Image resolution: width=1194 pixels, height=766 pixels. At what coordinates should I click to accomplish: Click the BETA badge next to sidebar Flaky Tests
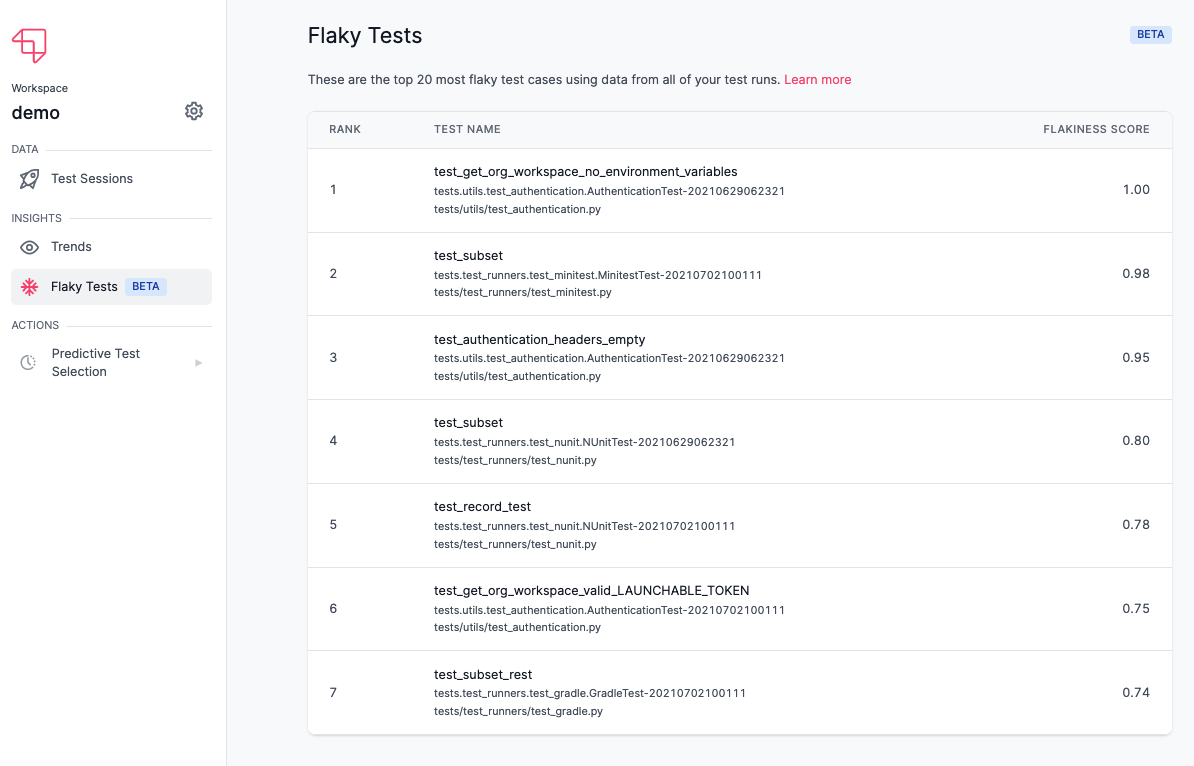click(x=146, y=286)
